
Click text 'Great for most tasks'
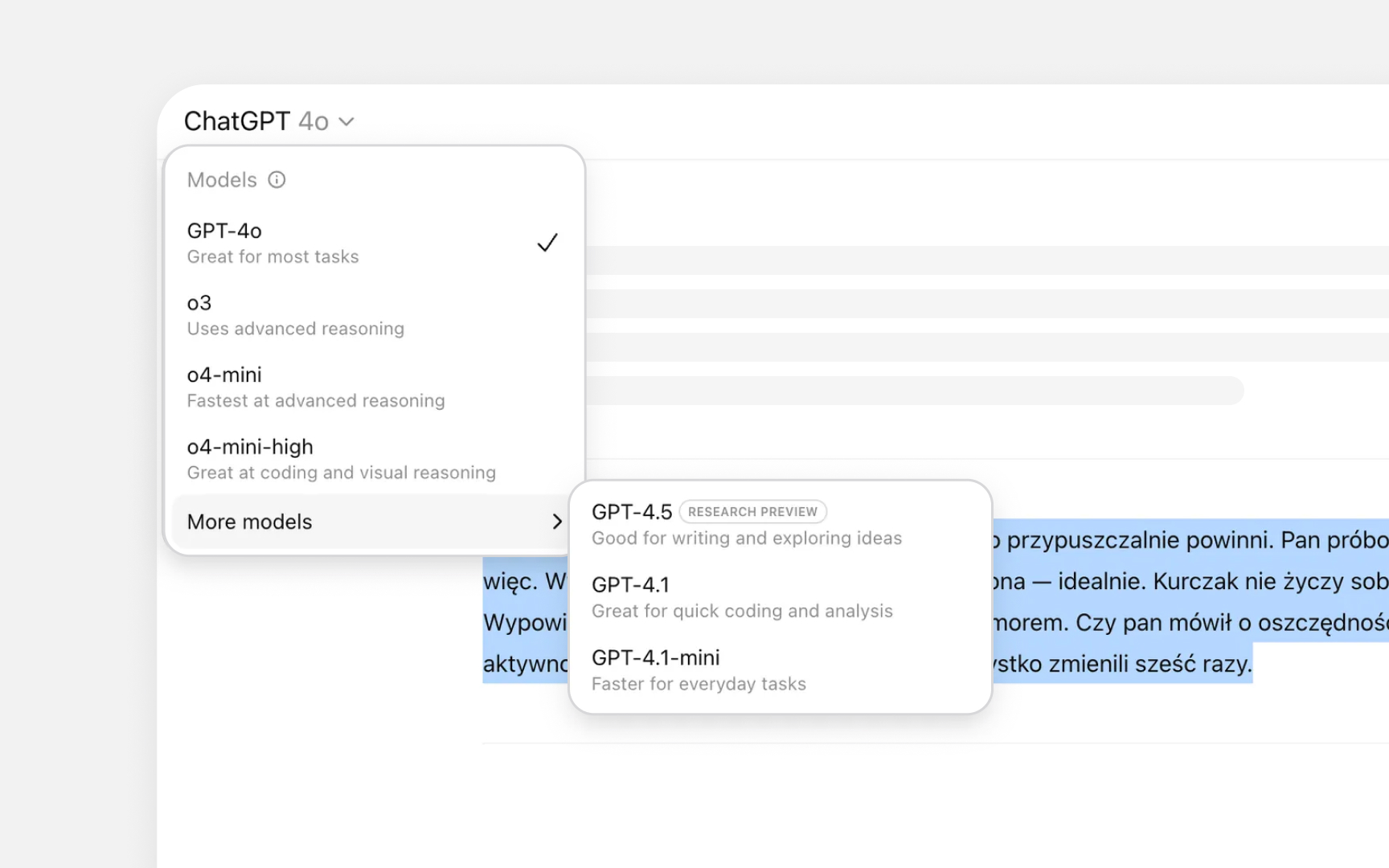pyautogui.click(x=273, y=257)
